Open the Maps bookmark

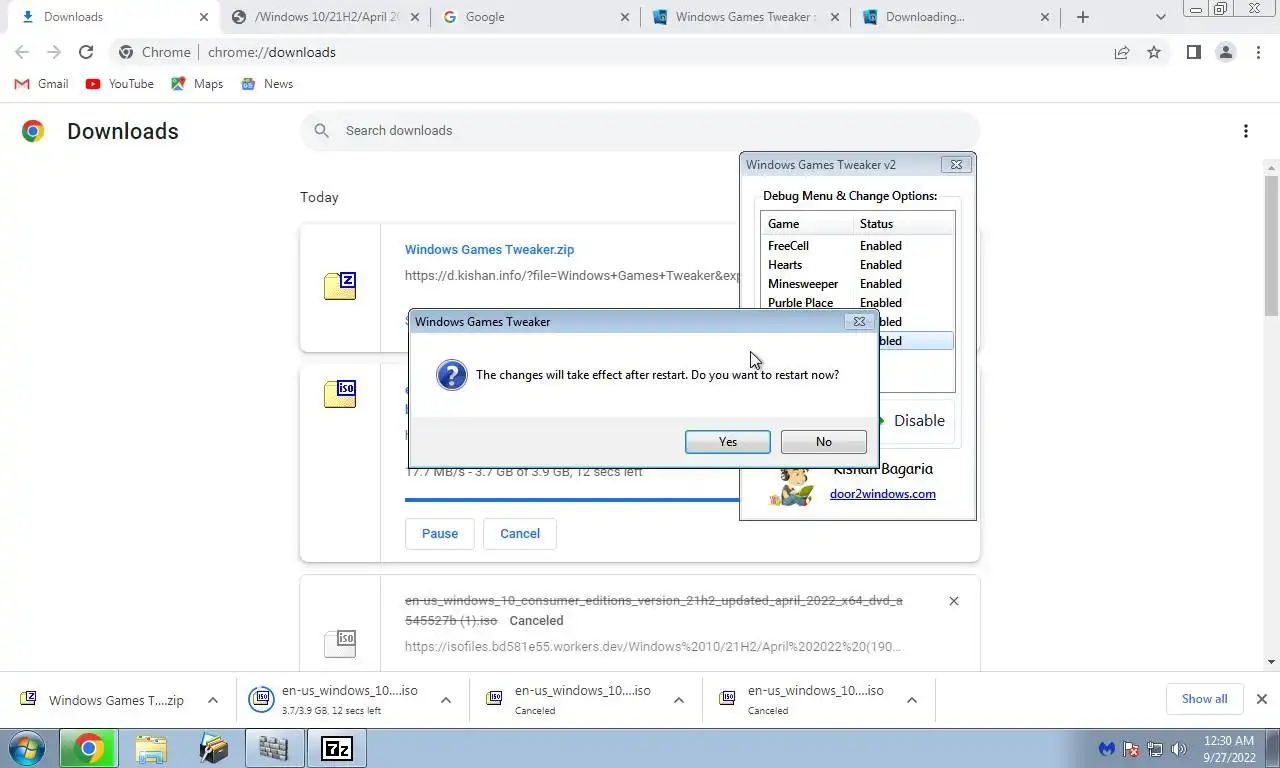pos(196,84)
